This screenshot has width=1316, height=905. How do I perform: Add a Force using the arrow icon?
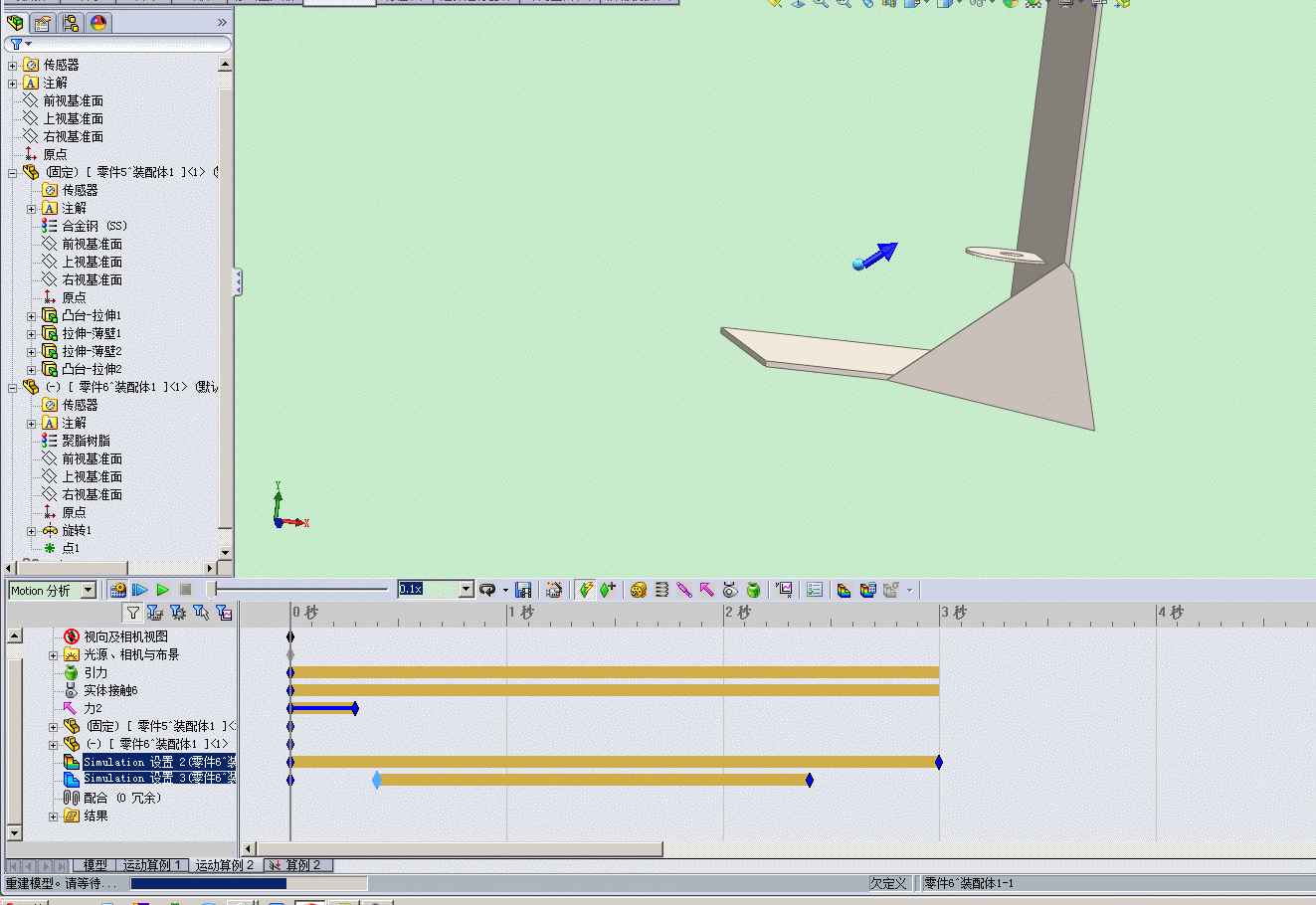[x=707, y=590]
